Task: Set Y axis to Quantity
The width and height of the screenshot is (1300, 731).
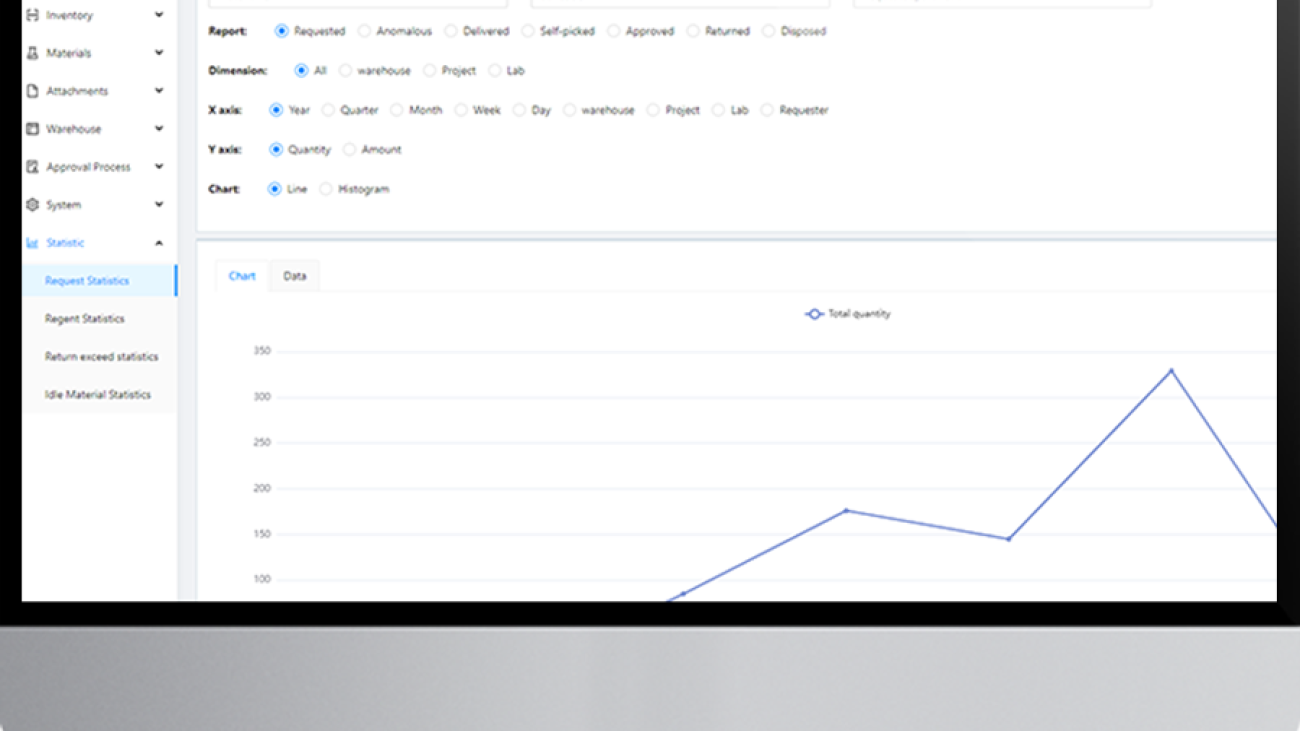Action: [x=276, y=149]
